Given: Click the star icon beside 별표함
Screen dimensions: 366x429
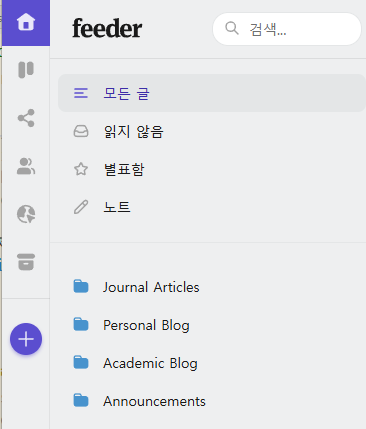Looking at the screenshot, I should pyautogui.click(x=81, y=169).
